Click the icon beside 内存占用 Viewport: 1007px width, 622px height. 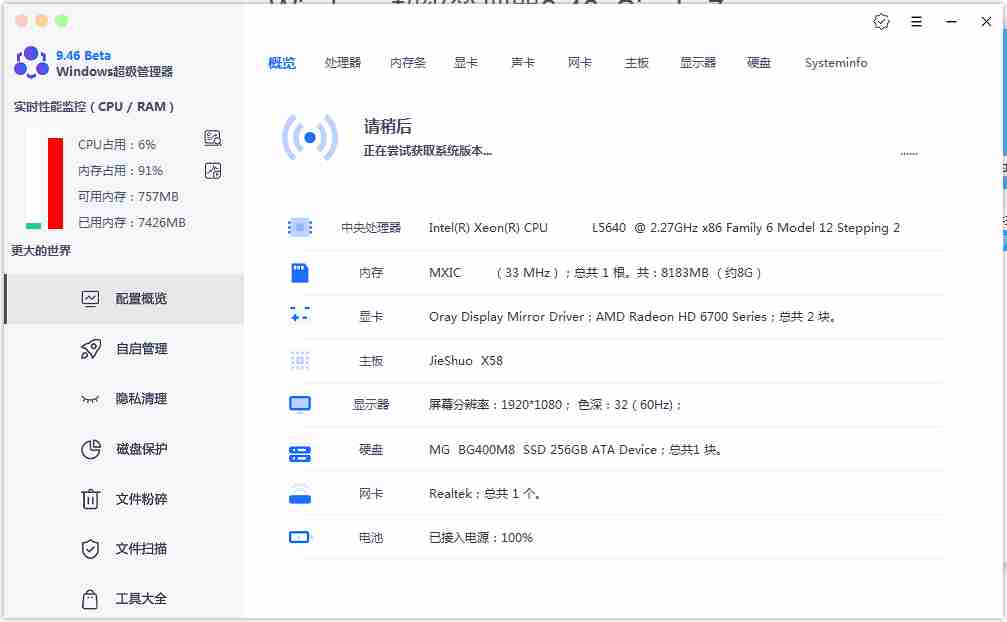click(213, 170)
